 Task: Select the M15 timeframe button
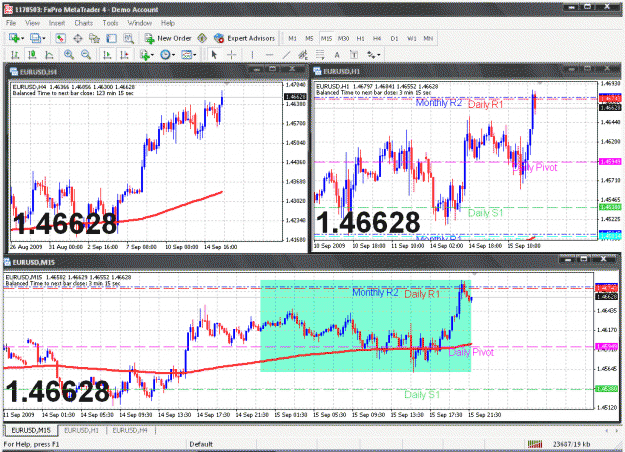tap(326, 38)
